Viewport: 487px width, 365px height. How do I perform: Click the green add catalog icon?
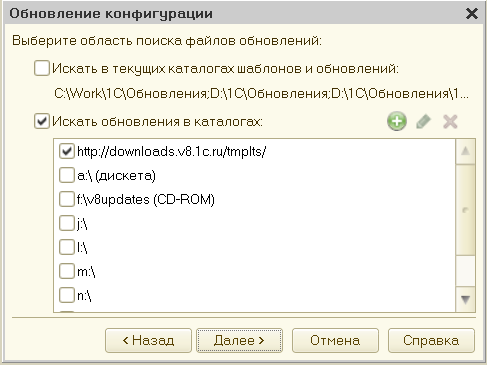pyautogui.click(x=397, y=121)
